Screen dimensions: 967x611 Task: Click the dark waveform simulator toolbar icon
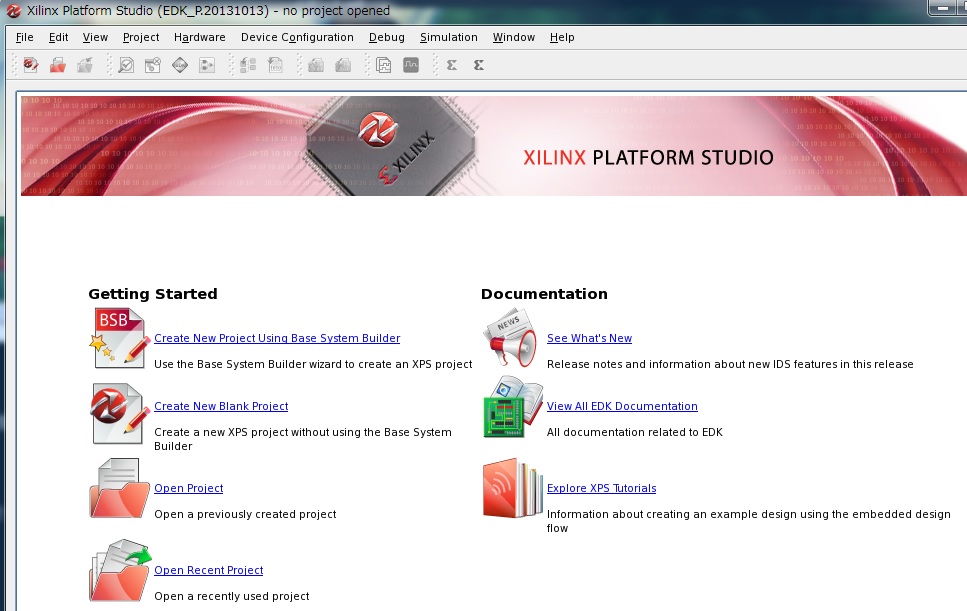point(411,65)
